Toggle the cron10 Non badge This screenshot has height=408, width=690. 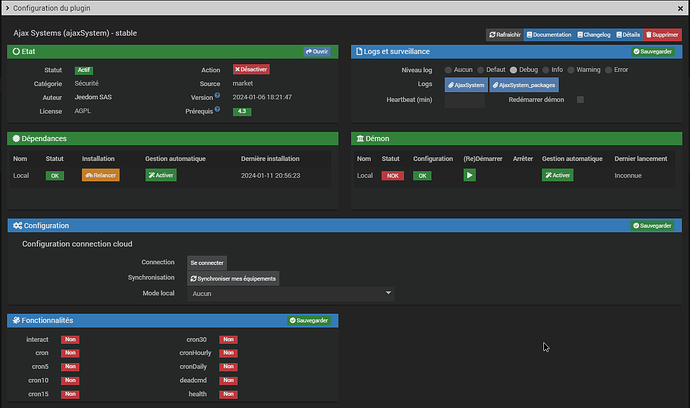pos(70,380)
